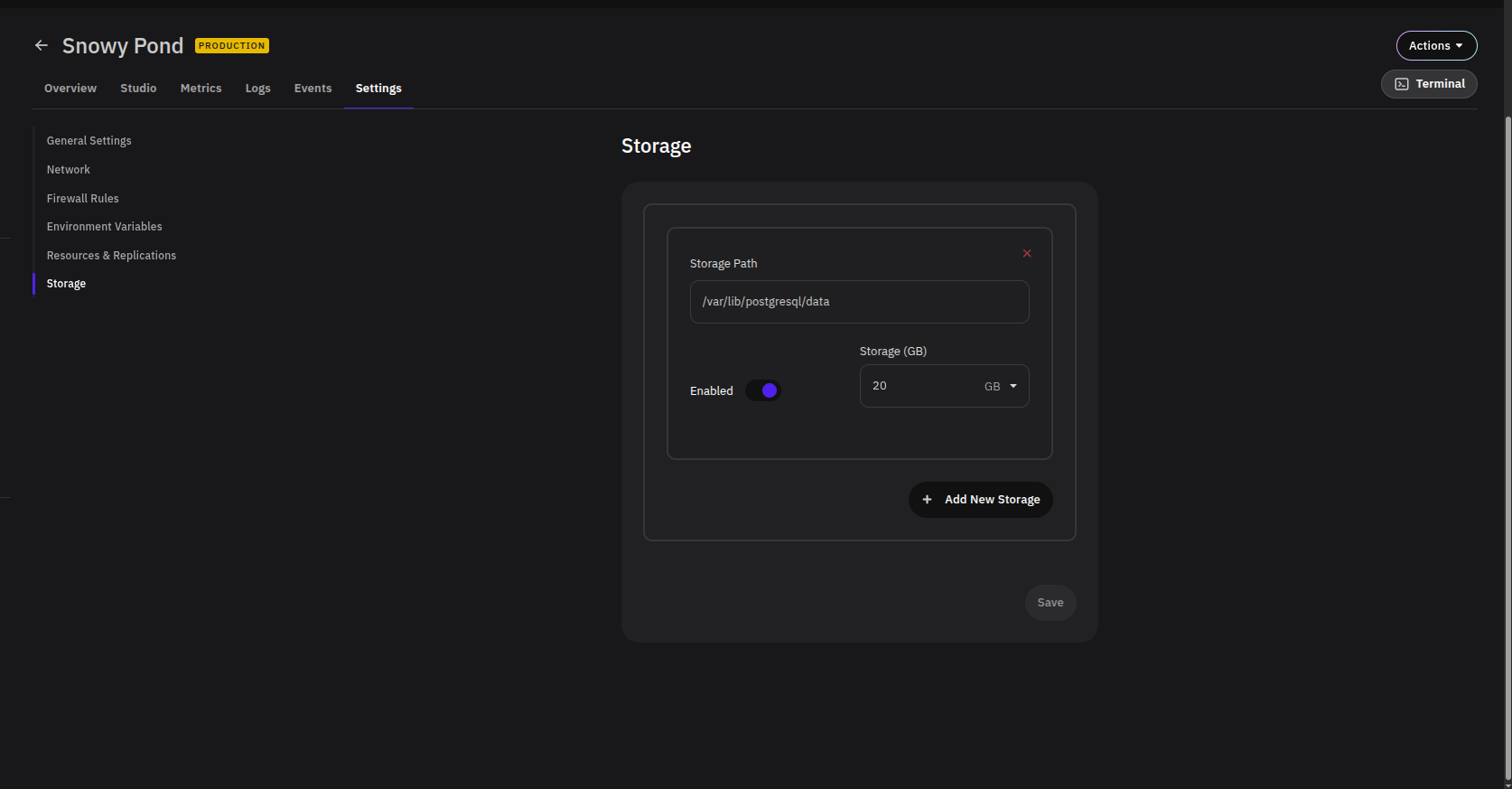Switch to the Overview tab
Screen dimensions: 1512x789
click(x=70, y=89)
